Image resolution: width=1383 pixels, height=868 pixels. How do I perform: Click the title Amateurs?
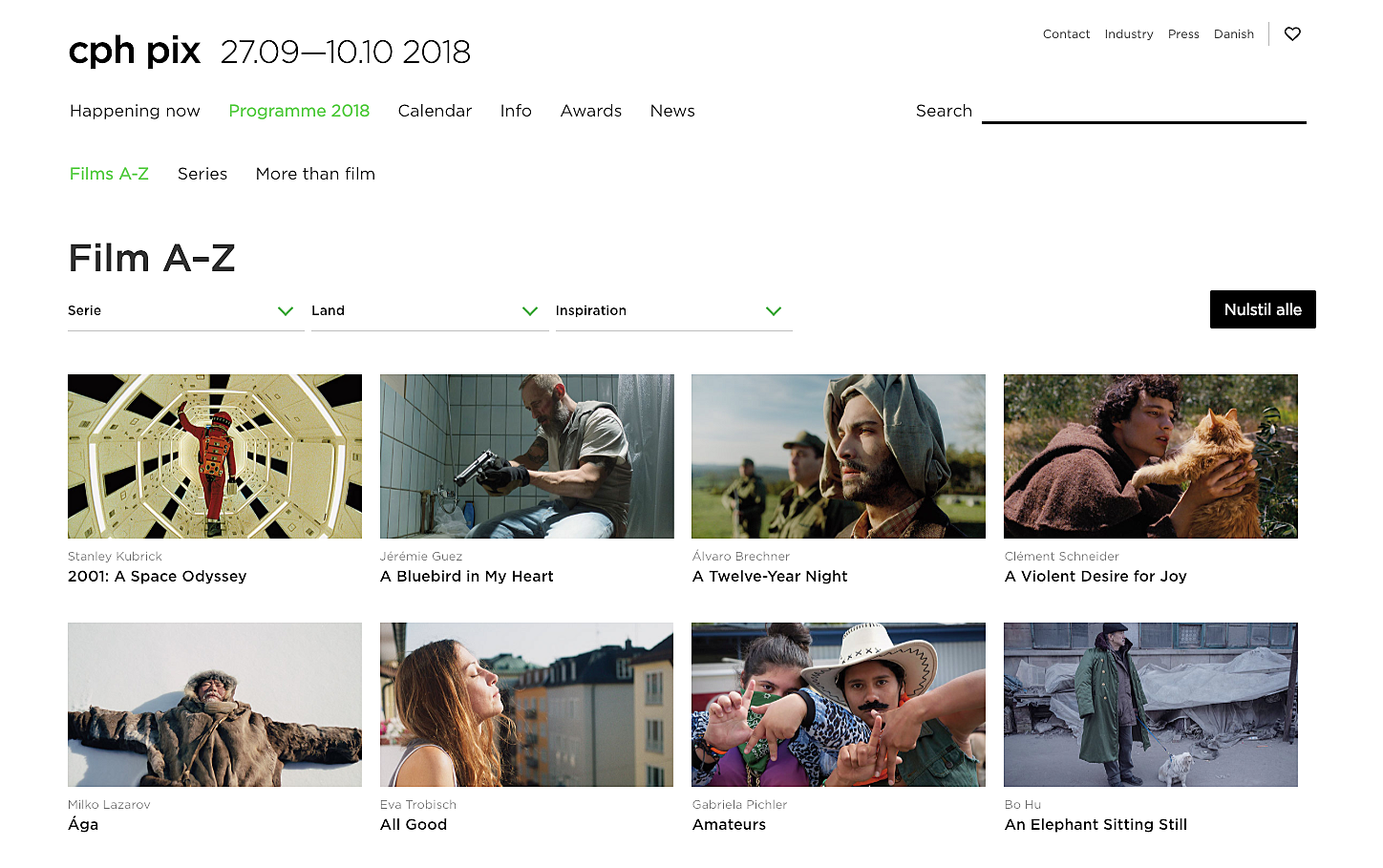coord(730,825)
